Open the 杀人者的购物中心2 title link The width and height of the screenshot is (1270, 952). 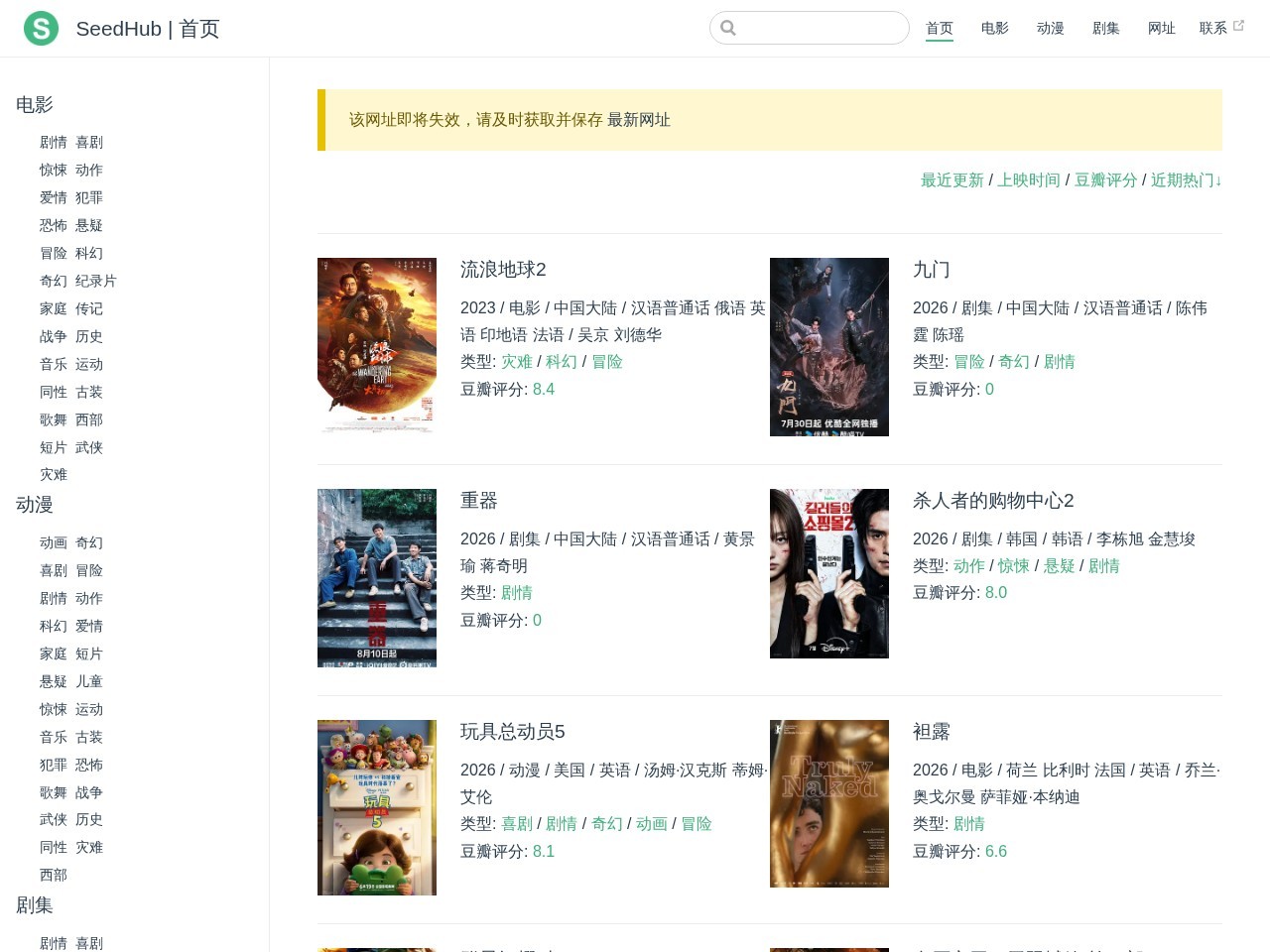click(993, 501)
